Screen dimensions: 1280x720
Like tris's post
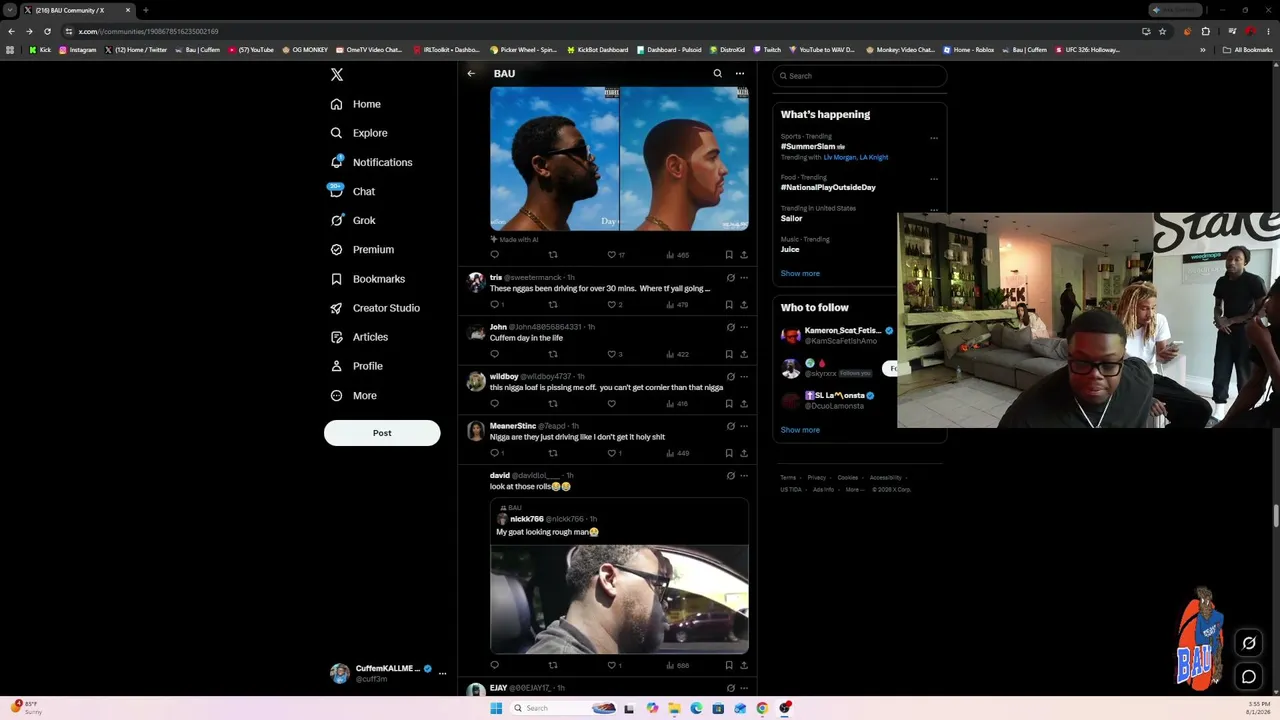pos(612,304)
